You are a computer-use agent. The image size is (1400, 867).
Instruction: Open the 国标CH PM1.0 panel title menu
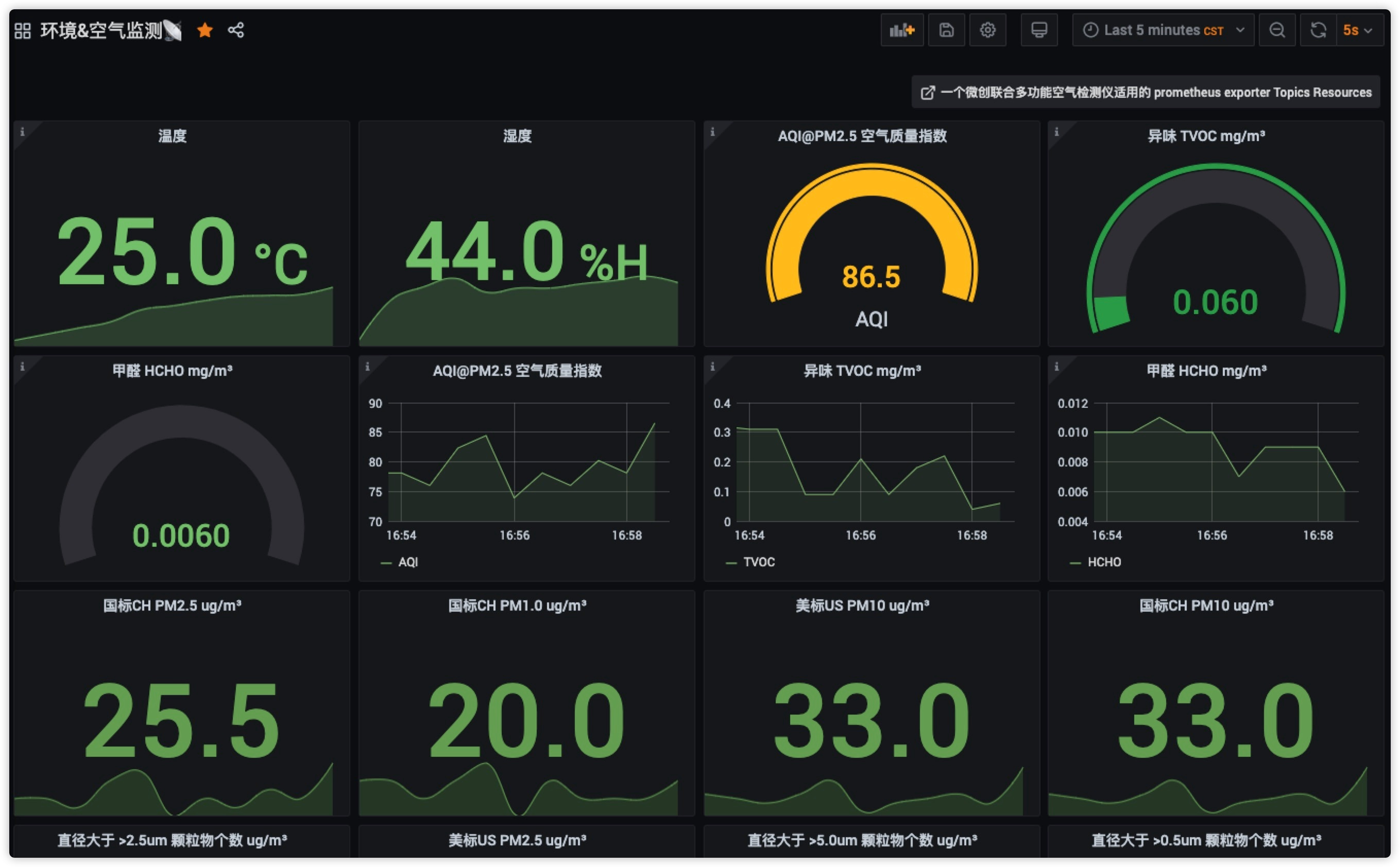pos(517,605)
